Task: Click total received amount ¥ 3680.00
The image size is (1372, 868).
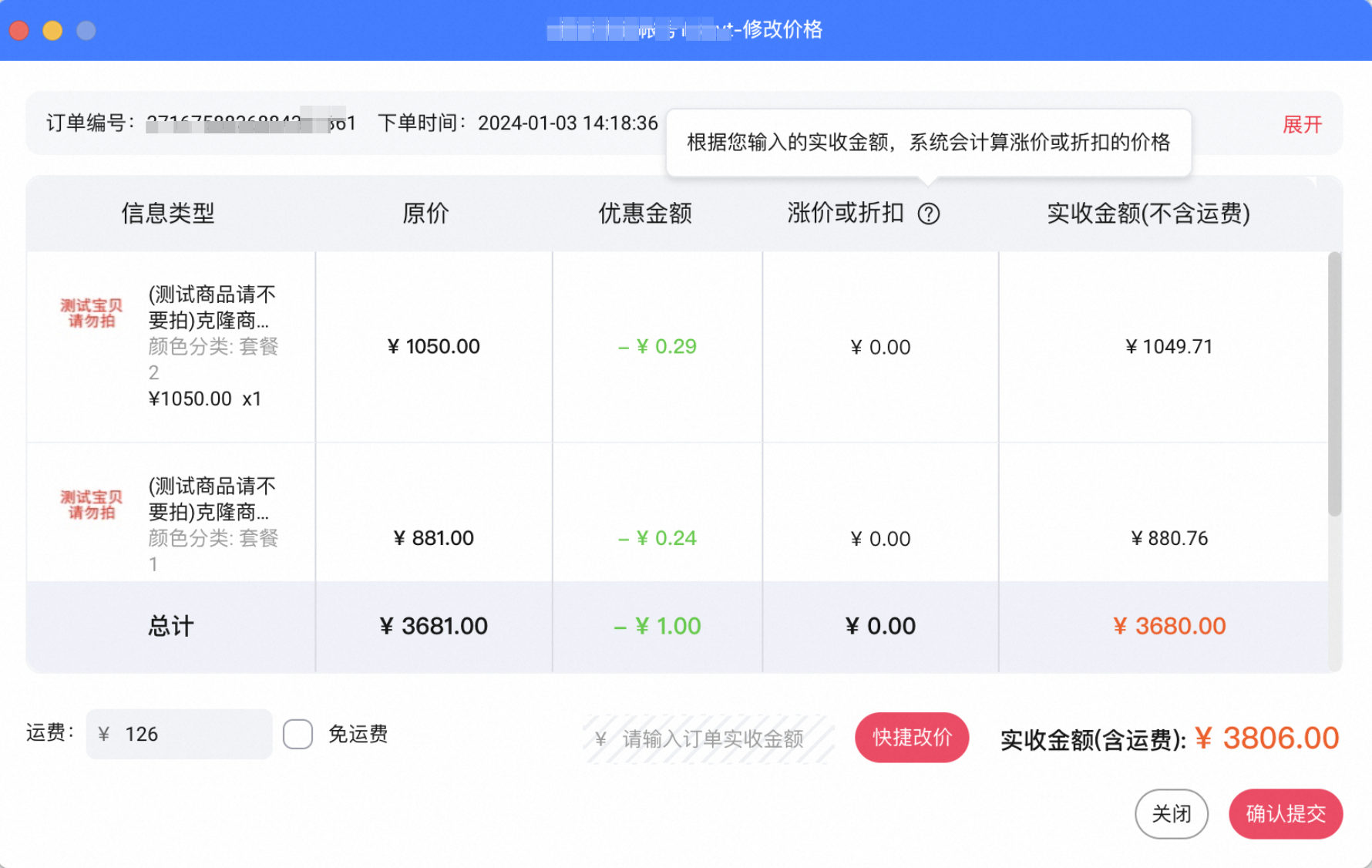Action: tap(1169, 626)
